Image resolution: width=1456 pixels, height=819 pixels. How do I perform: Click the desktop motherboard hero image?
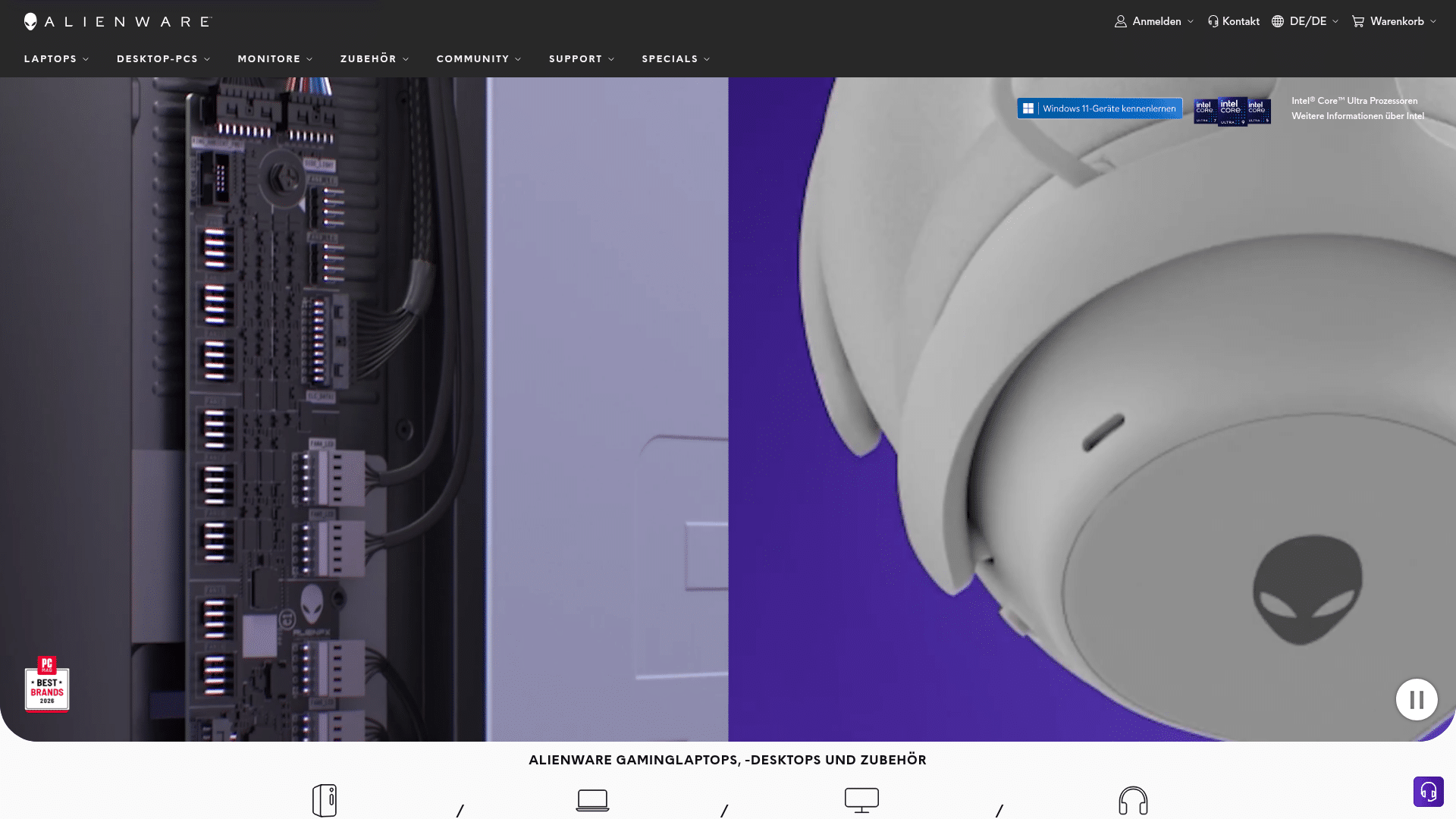point(364,409)
